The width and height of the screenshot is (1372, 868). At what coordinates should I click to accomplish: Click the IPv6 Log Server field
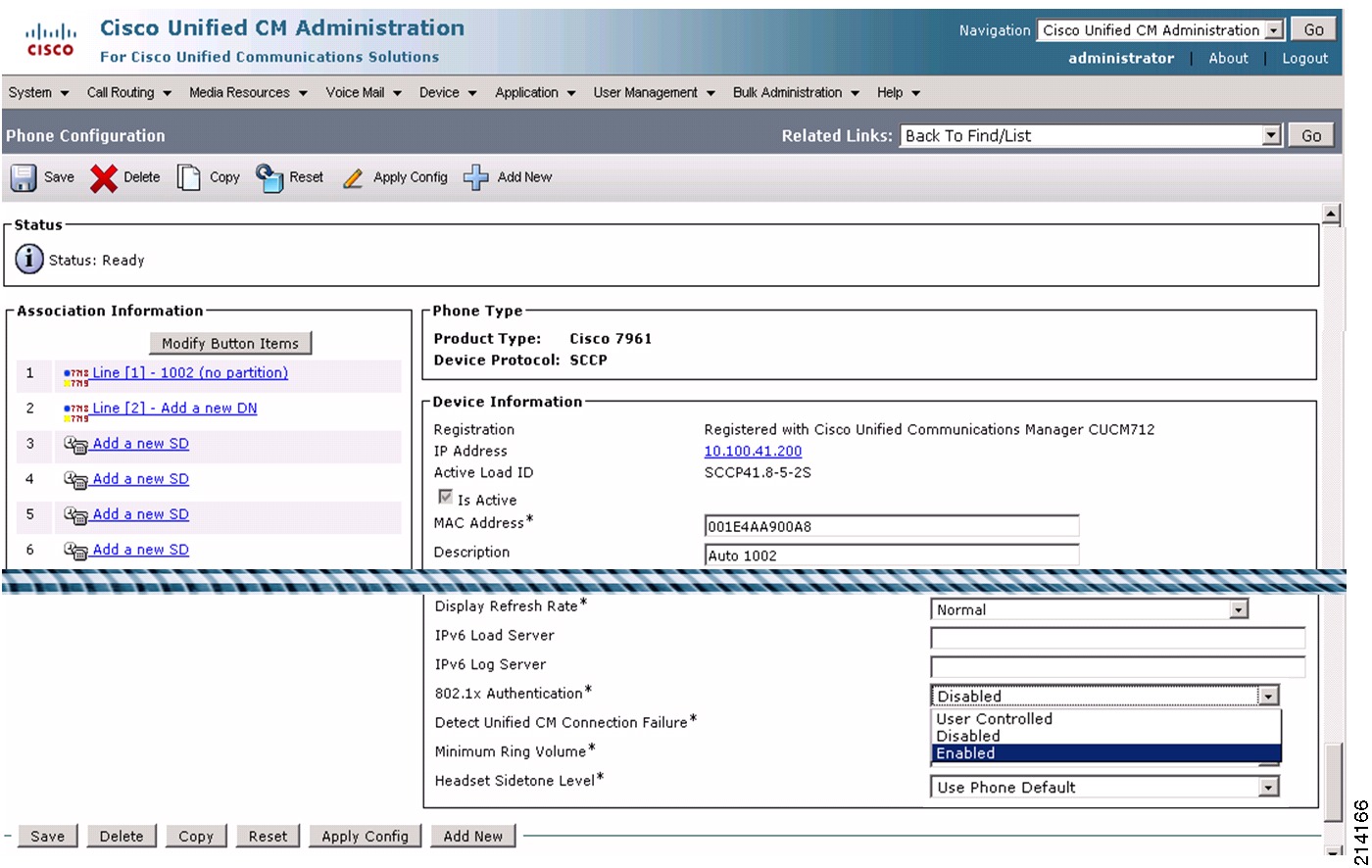pyautogui.click(x=1118, y=668)
